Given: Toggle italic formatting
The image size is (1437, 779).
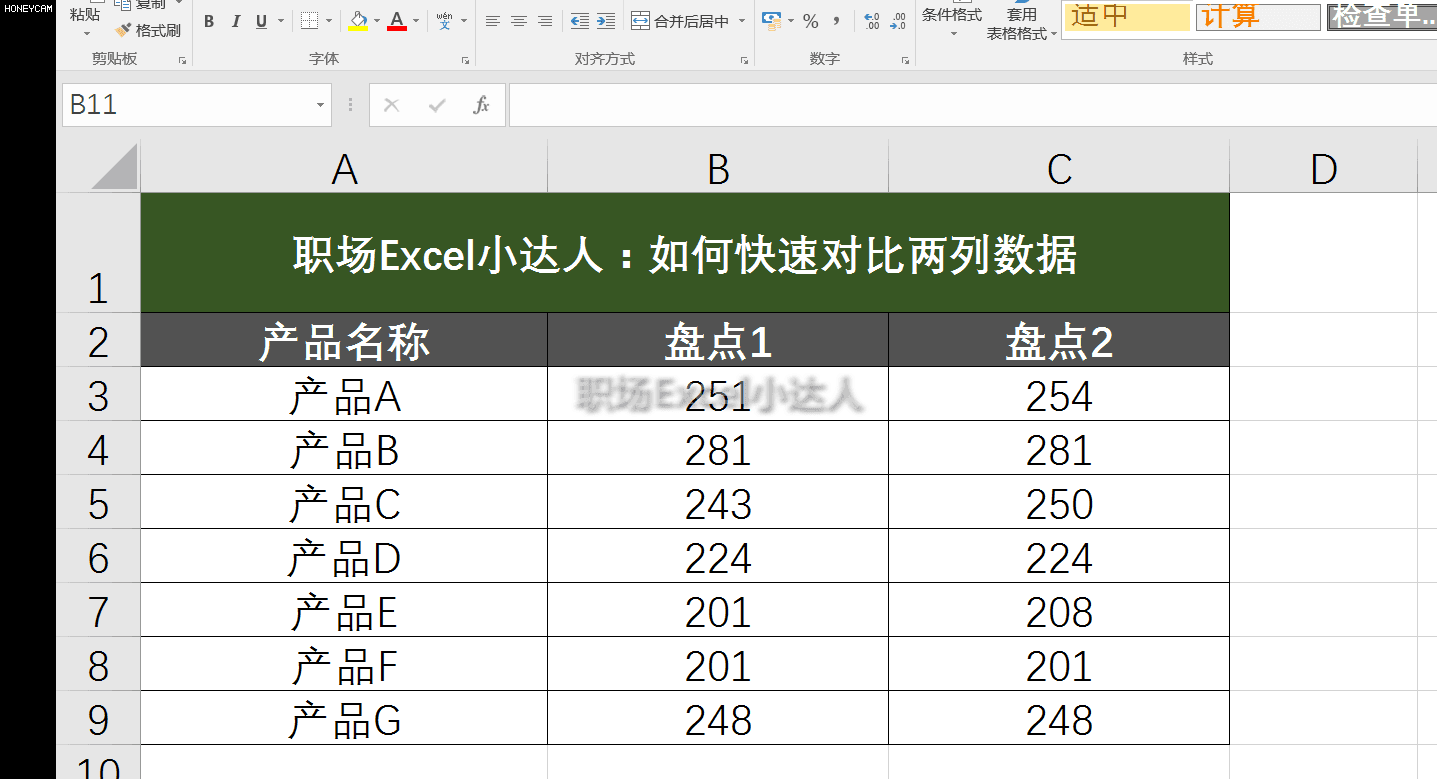Looking at the screenshot, I should (x=235, y=21).
